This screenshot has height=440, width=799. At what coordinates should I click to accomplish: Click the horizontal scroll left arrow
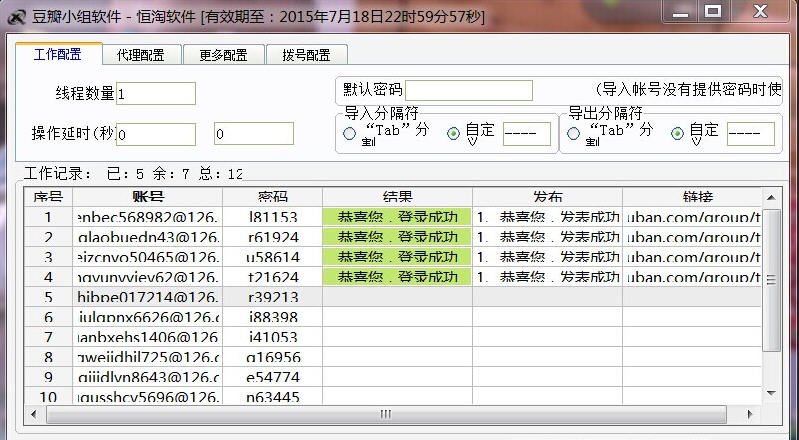(34, 414)
